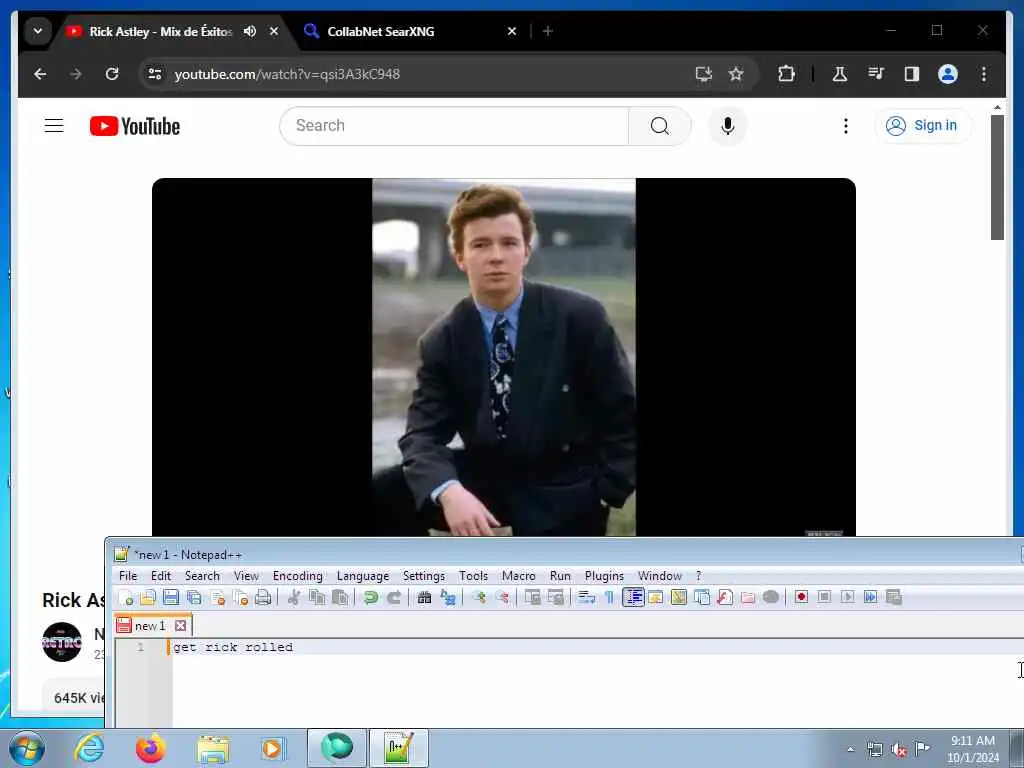This screenshot has width=1024, height=768.
Task: Select the new 1 document tab
Action: [150, 626]
